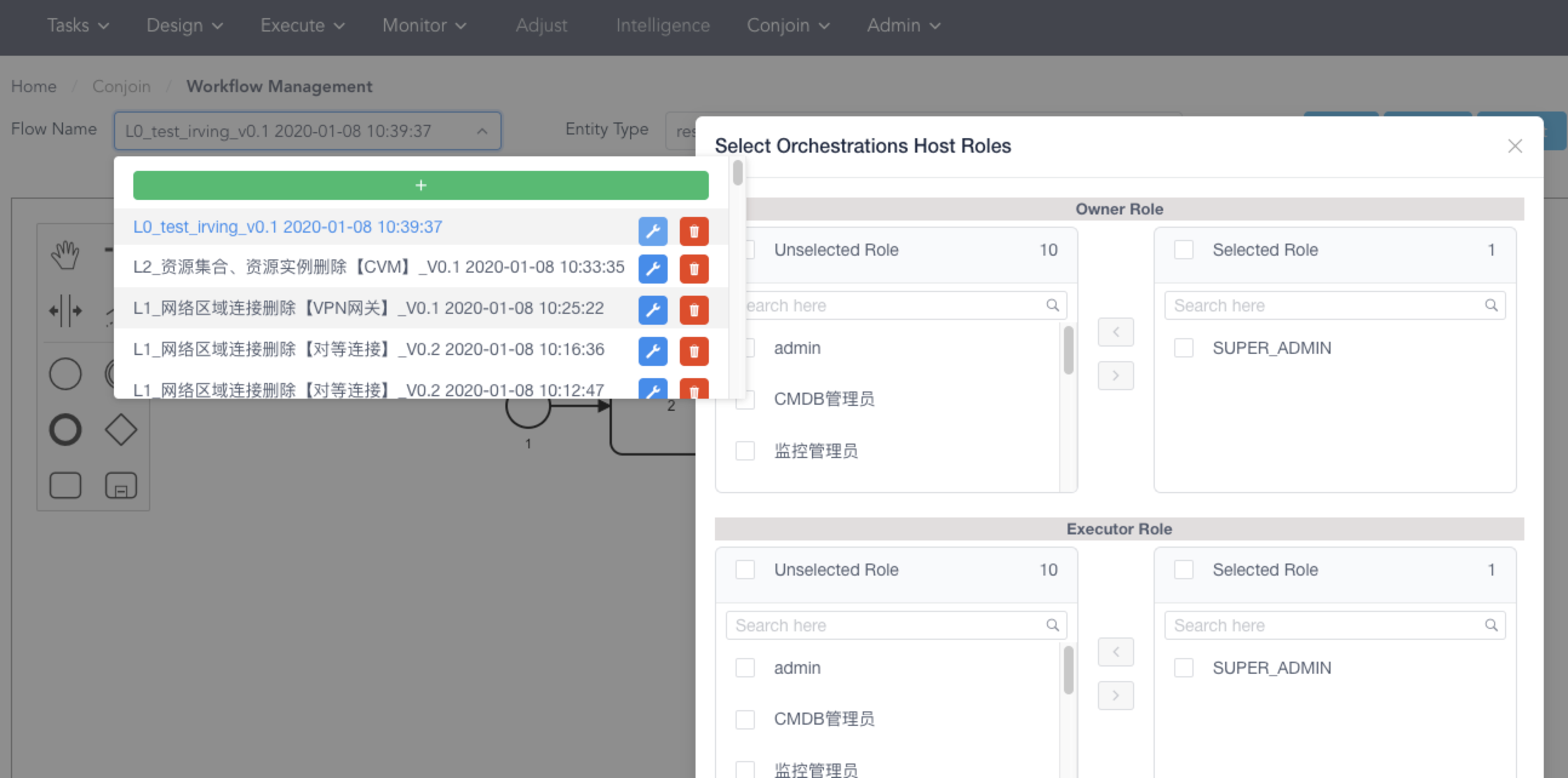Select the gateway diamond shape
This screenshot has height=778, width=1568.
tap(121, 428)
